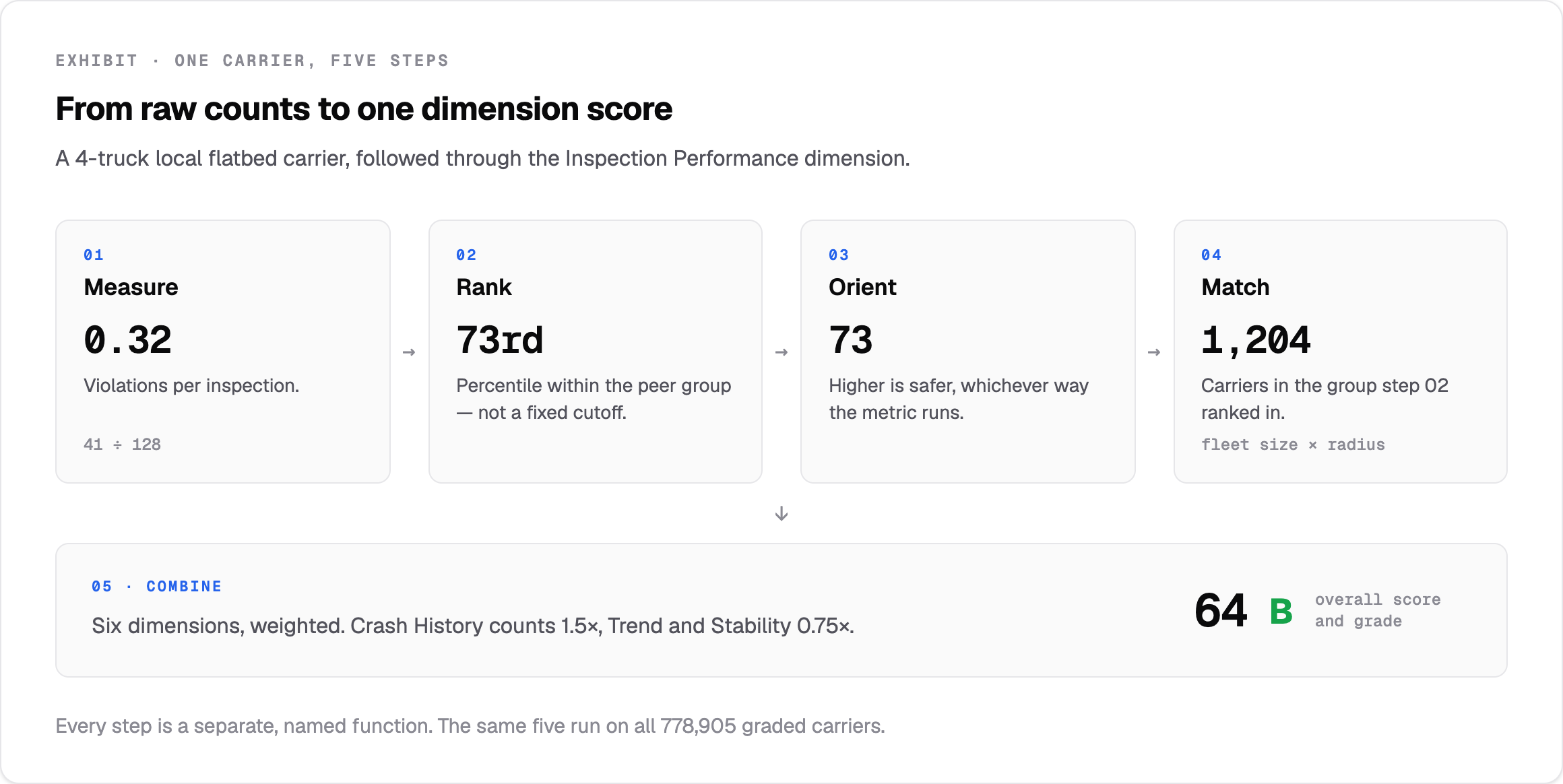Screen dimensions: 1563x784
Task: Click the 1,204 carriers count
Action: 1256,339
